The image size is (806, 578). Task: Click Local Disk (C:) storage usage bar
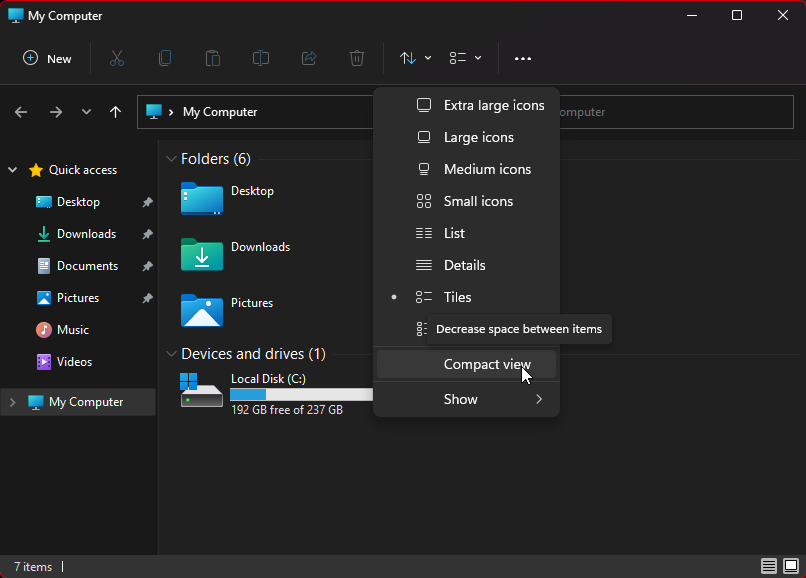pyautogui.click(x=300, y=395)
